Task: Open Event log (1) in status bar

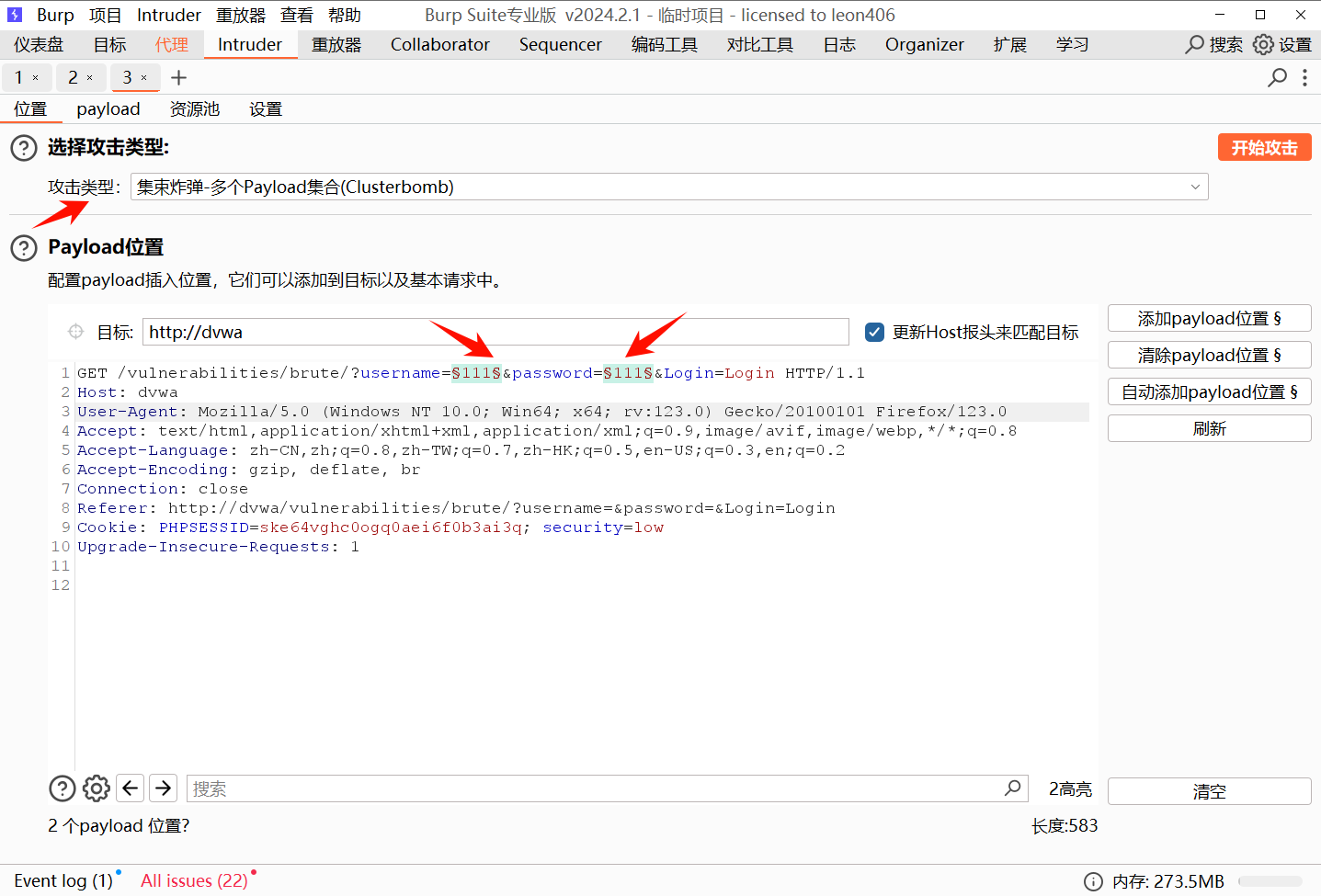Action: (63, 880)
